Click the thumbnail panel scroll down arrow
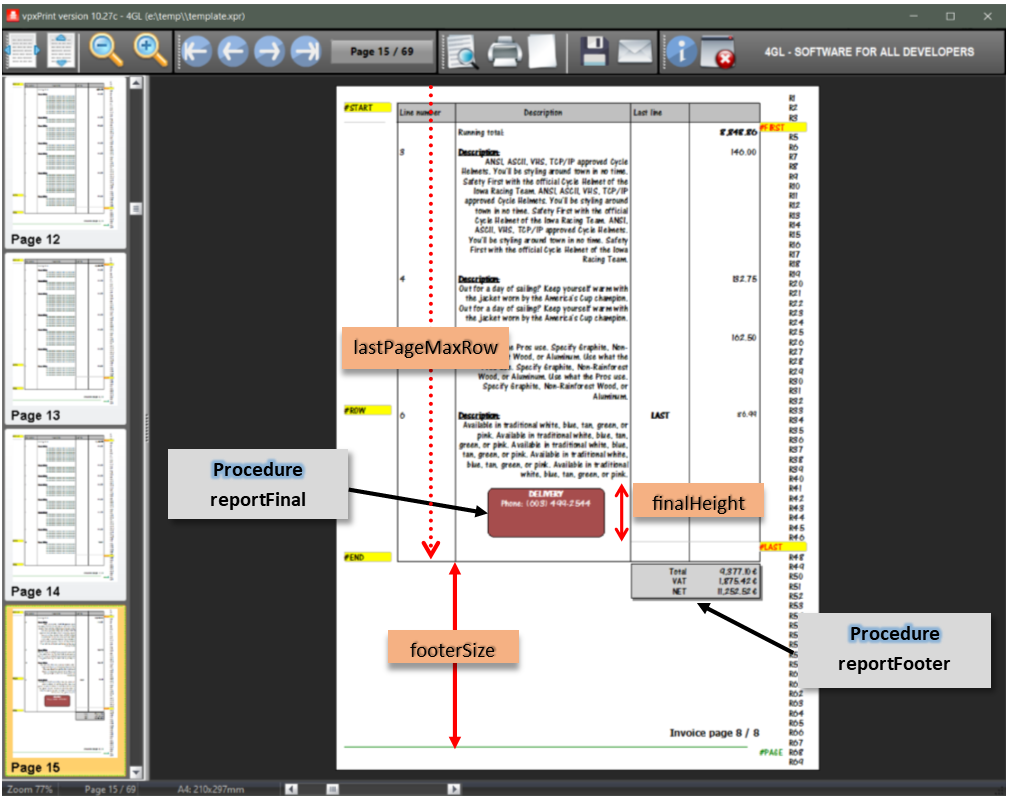Viewport: 1011px width, 803px height. (x=135, y=772)
